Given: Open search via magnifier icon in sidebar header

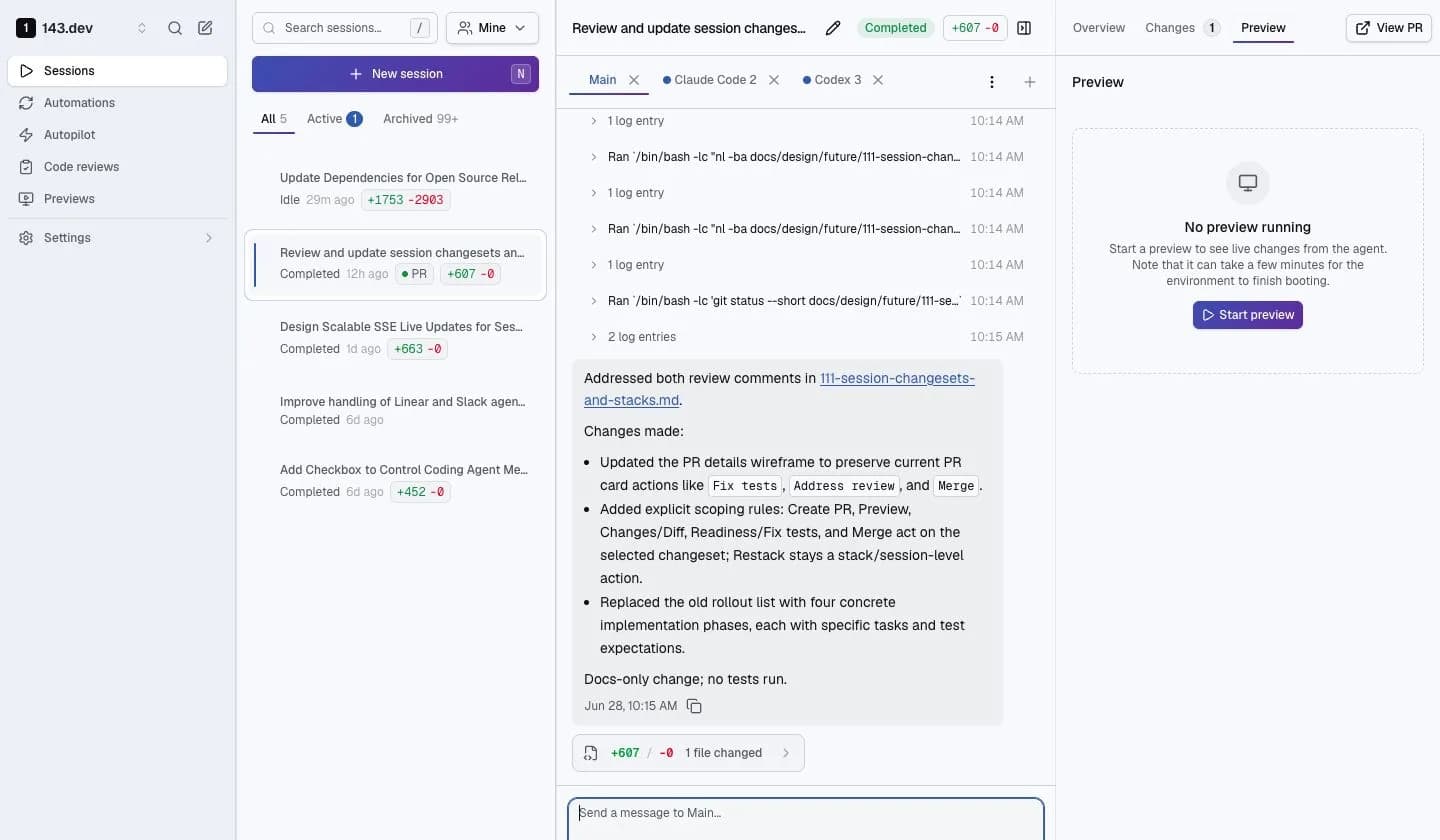Looking at the screenshot, I should [x=175, y=28].
